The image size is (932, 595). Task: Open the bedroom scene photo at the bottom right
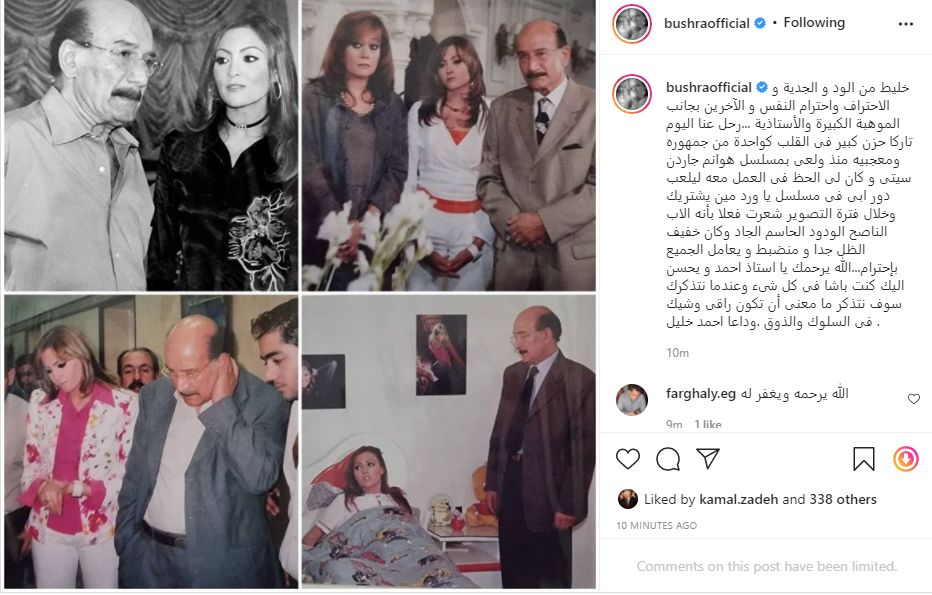449,442
